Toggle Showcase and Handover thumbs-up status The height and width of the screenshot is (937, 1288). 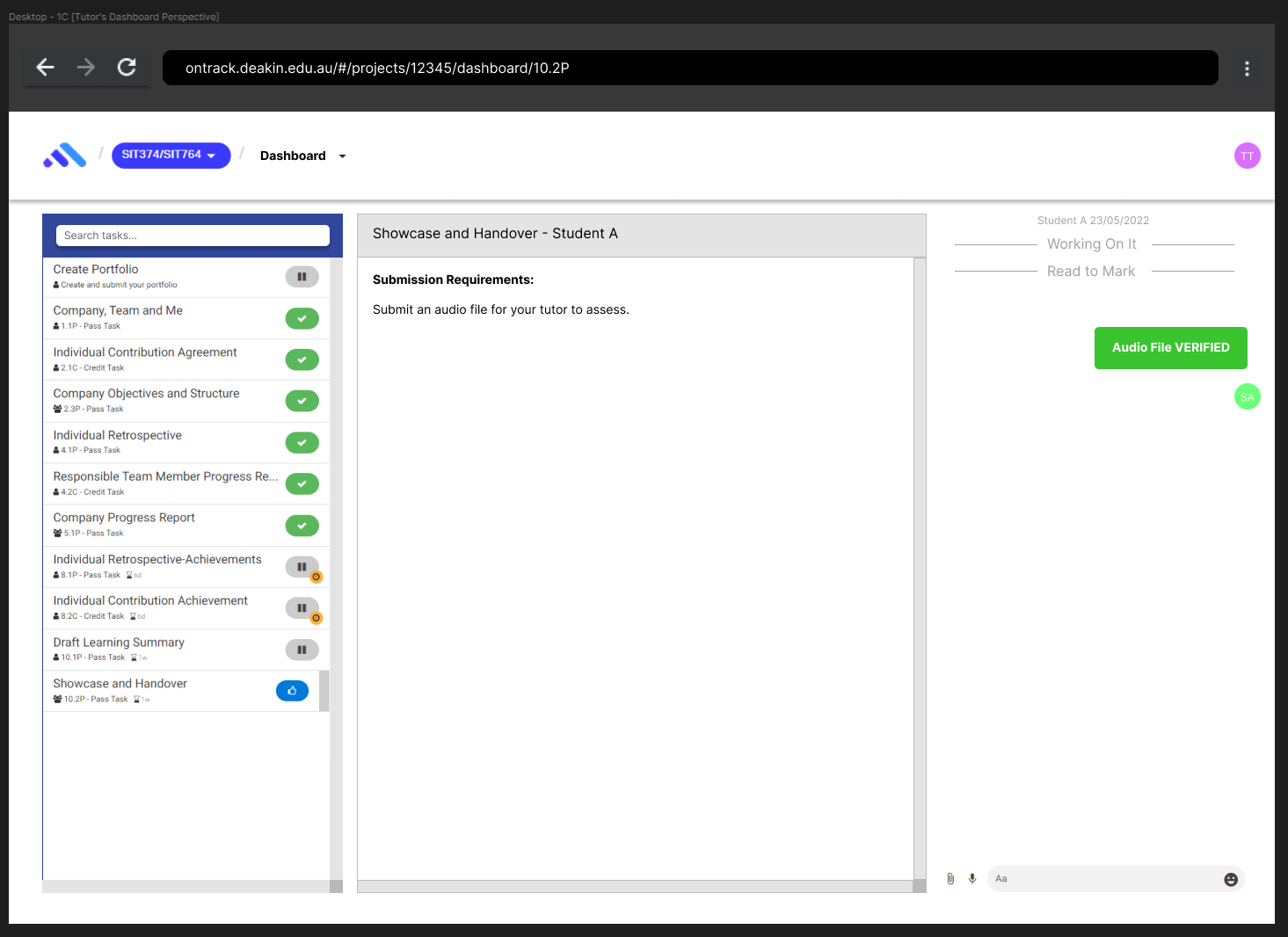(292, 691)
